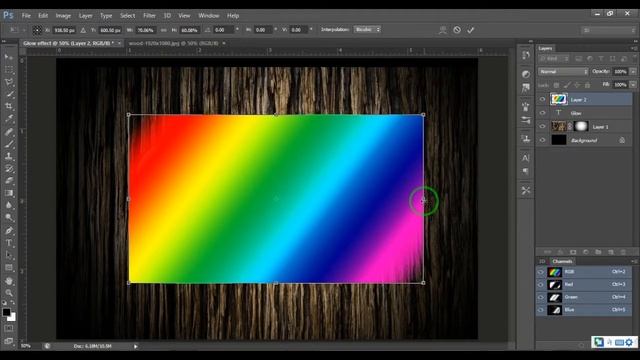
Task: Open the Image menu
Action: [x=63, y=16]
